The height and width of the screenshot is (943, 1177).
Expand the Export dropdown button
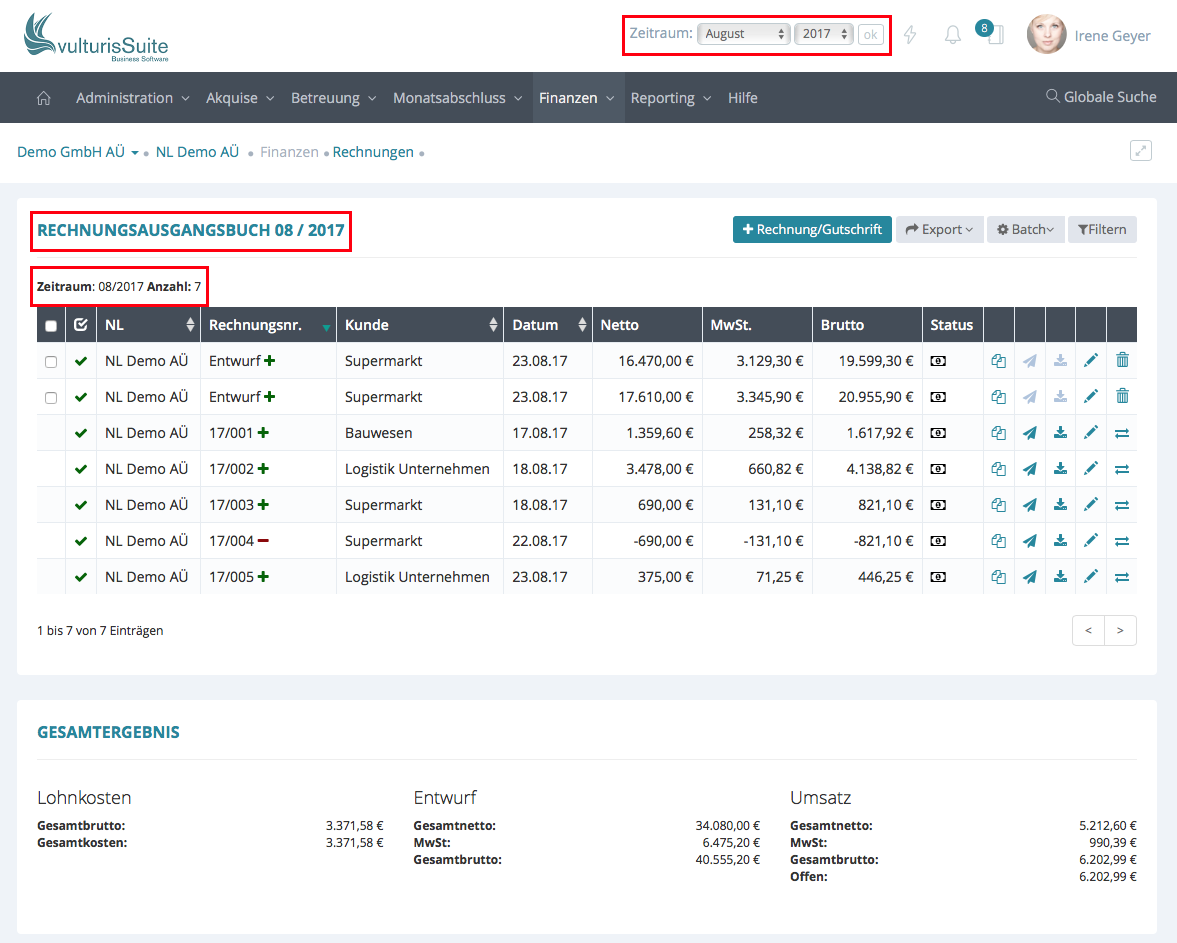tap(939, 230)
